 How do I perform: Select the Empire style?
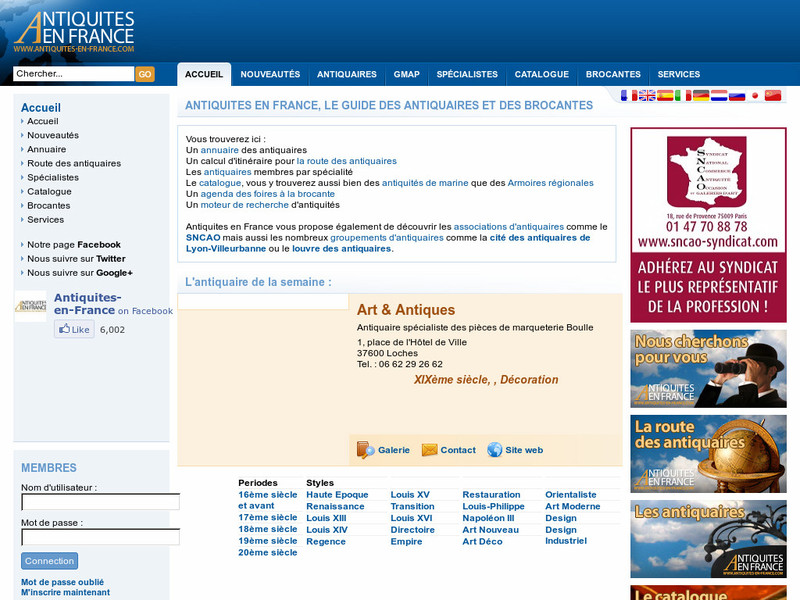pyautogui.click(x=406, y=541)
